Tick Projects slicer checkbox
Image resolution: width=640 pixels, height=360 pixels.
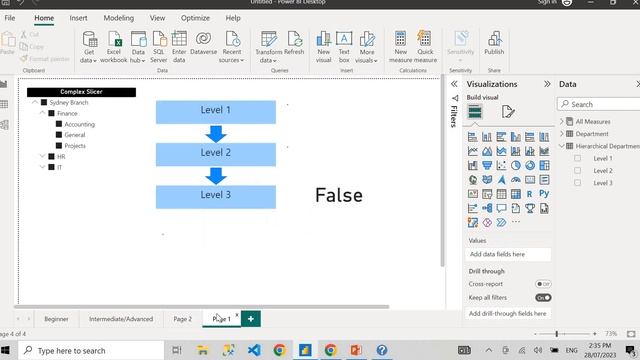59,146
